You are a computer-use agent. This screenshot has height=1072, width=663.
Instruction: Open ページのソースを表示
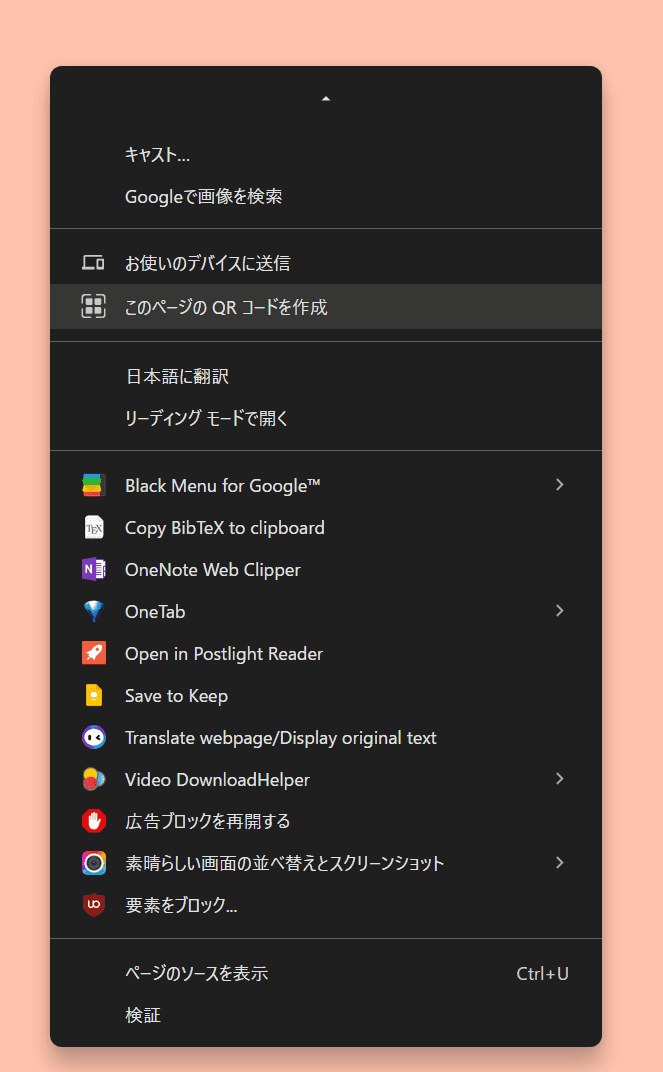click(196, 973)
